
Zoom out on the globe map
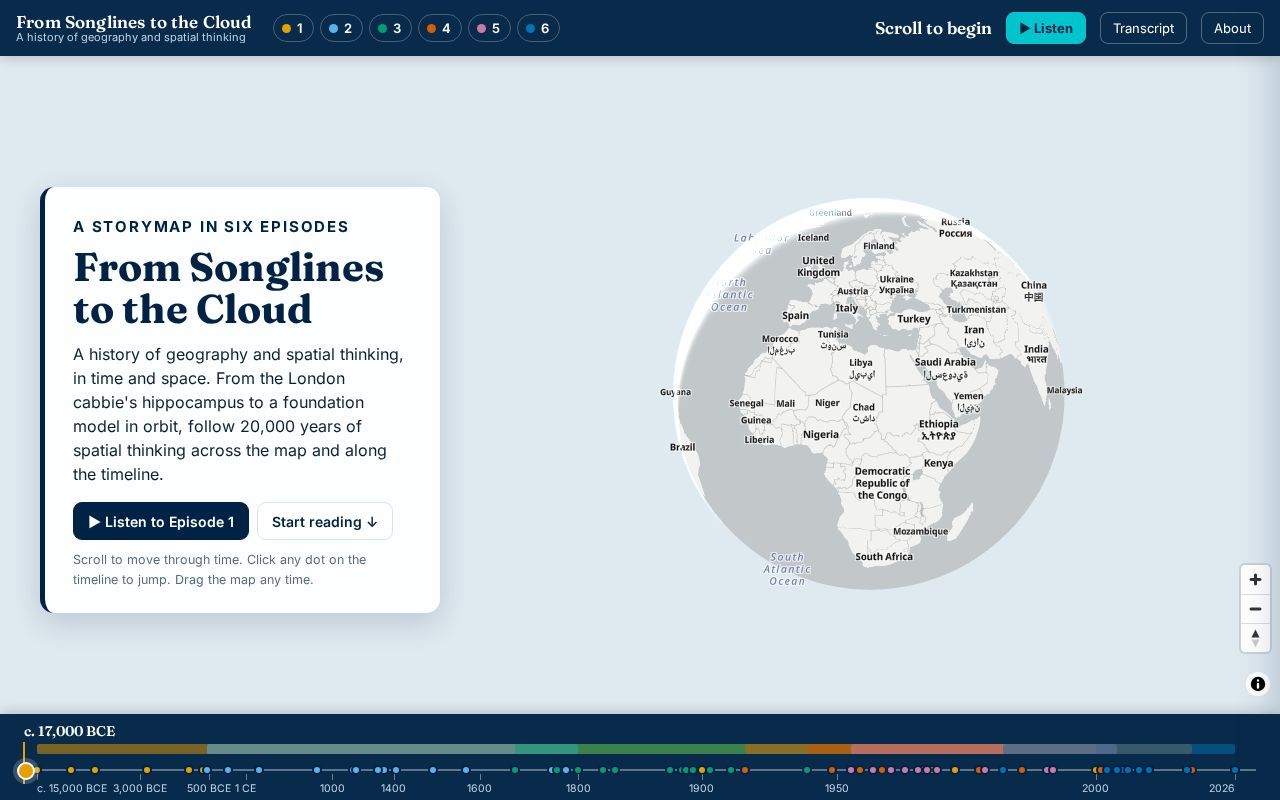tap(1255, 609)
